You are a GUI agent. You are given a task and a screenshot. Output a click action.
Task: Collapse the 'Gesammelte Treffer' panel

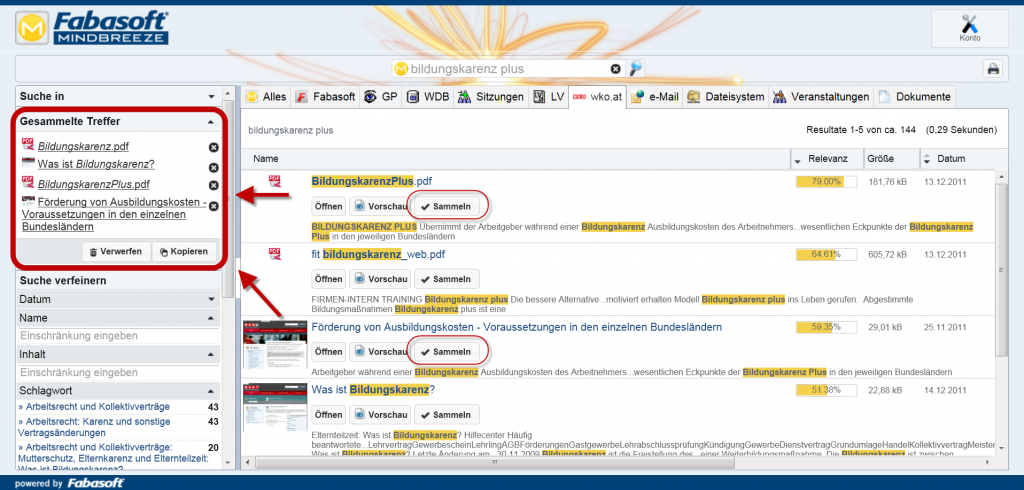(211, 122)
